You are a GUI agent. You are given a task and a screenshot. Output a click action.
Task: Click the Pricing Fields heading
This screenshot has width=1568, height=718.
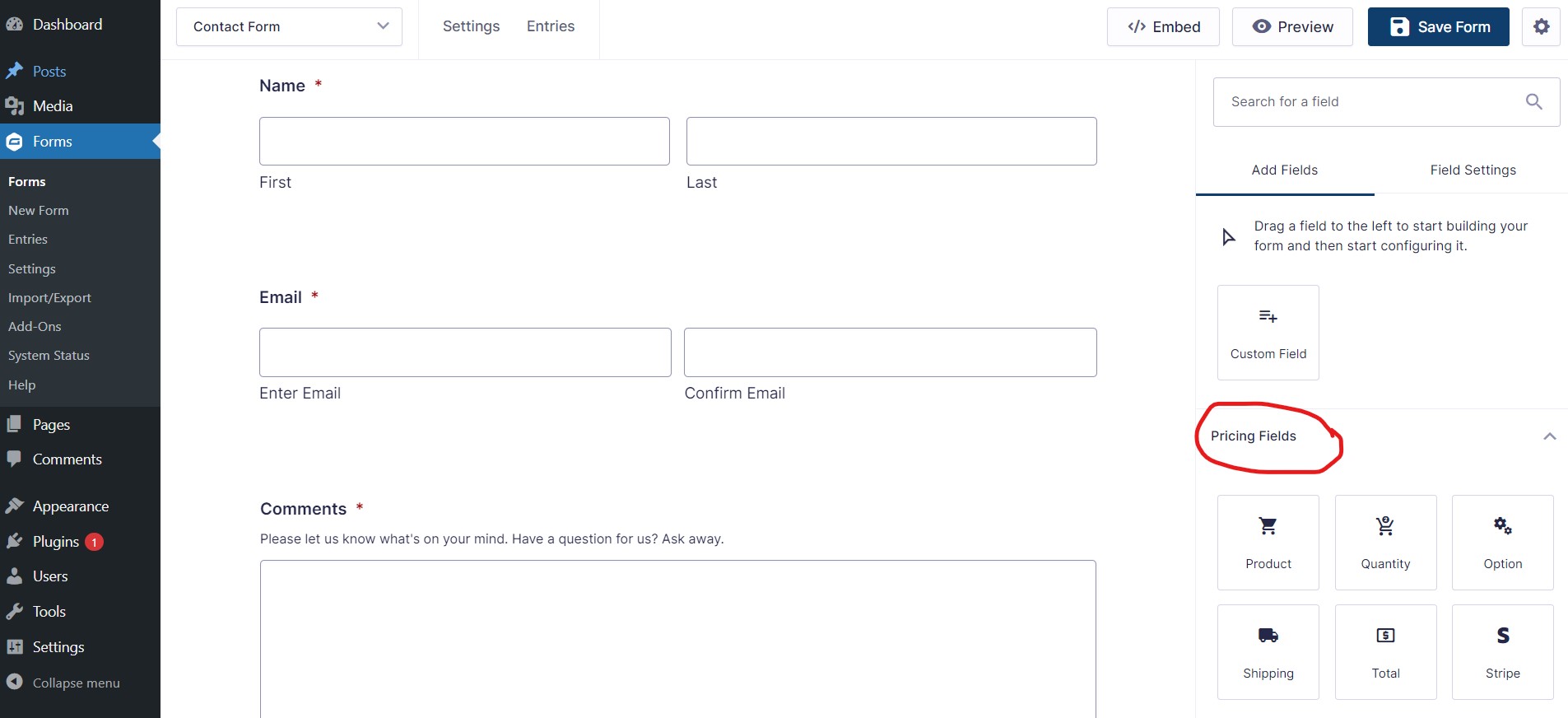(1253, 436)
